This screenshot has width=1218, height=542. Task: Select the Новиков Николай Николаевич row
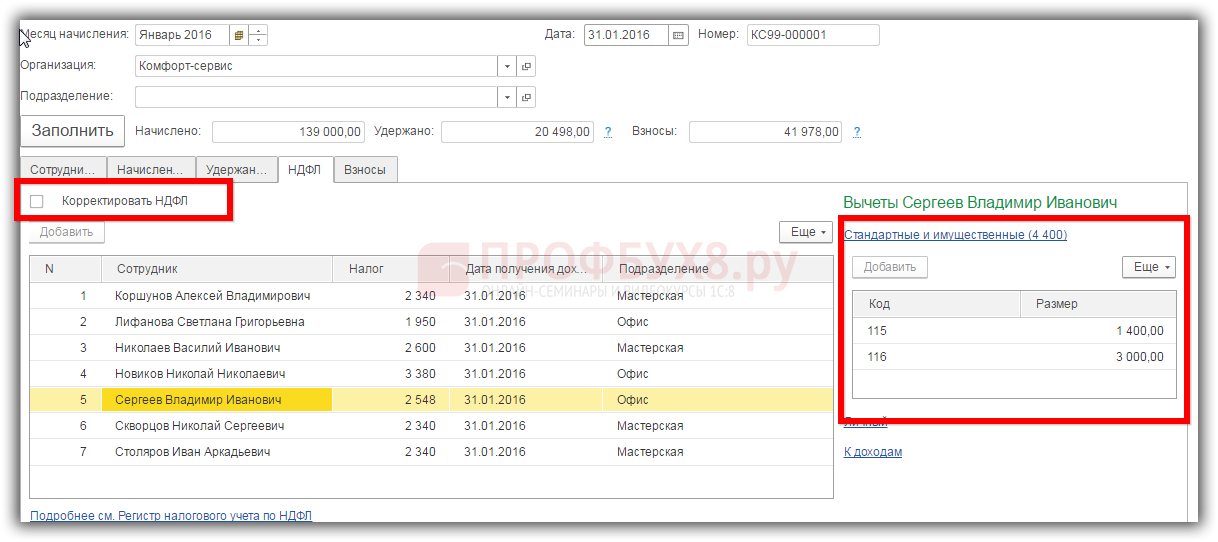point(200,374)
